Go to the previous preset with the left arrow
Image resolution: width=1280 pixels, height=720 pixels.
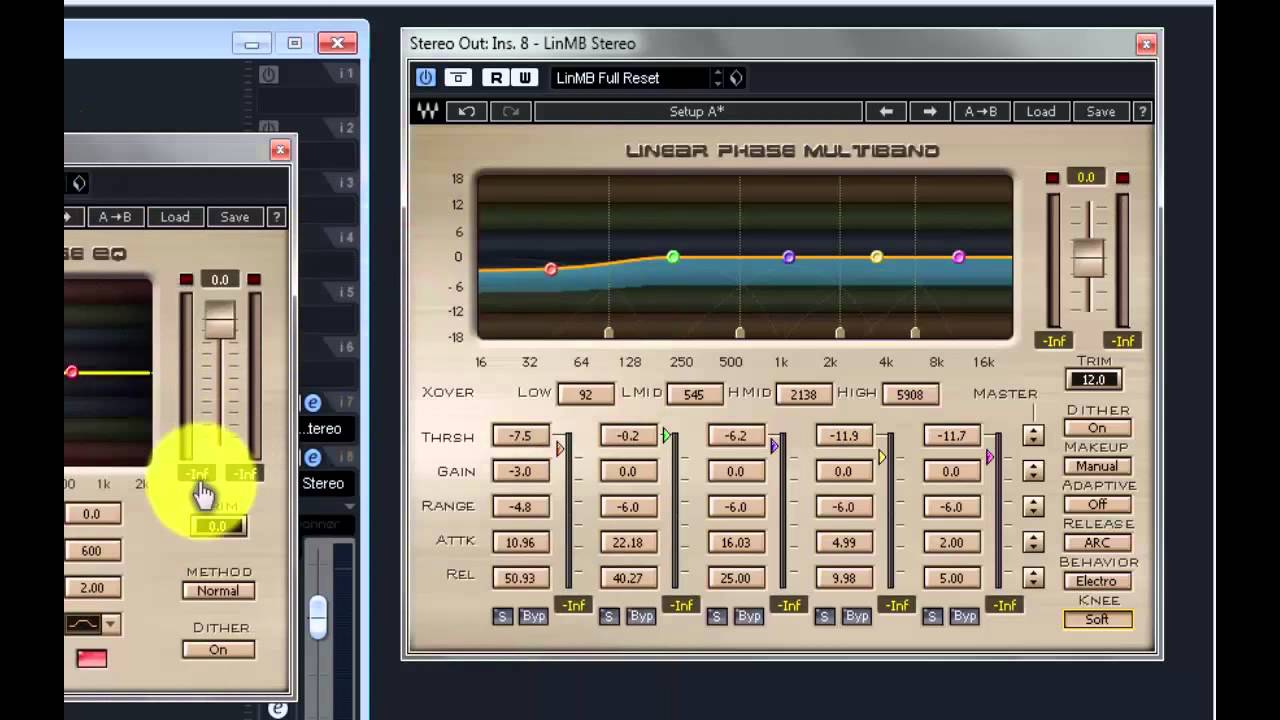886,111
